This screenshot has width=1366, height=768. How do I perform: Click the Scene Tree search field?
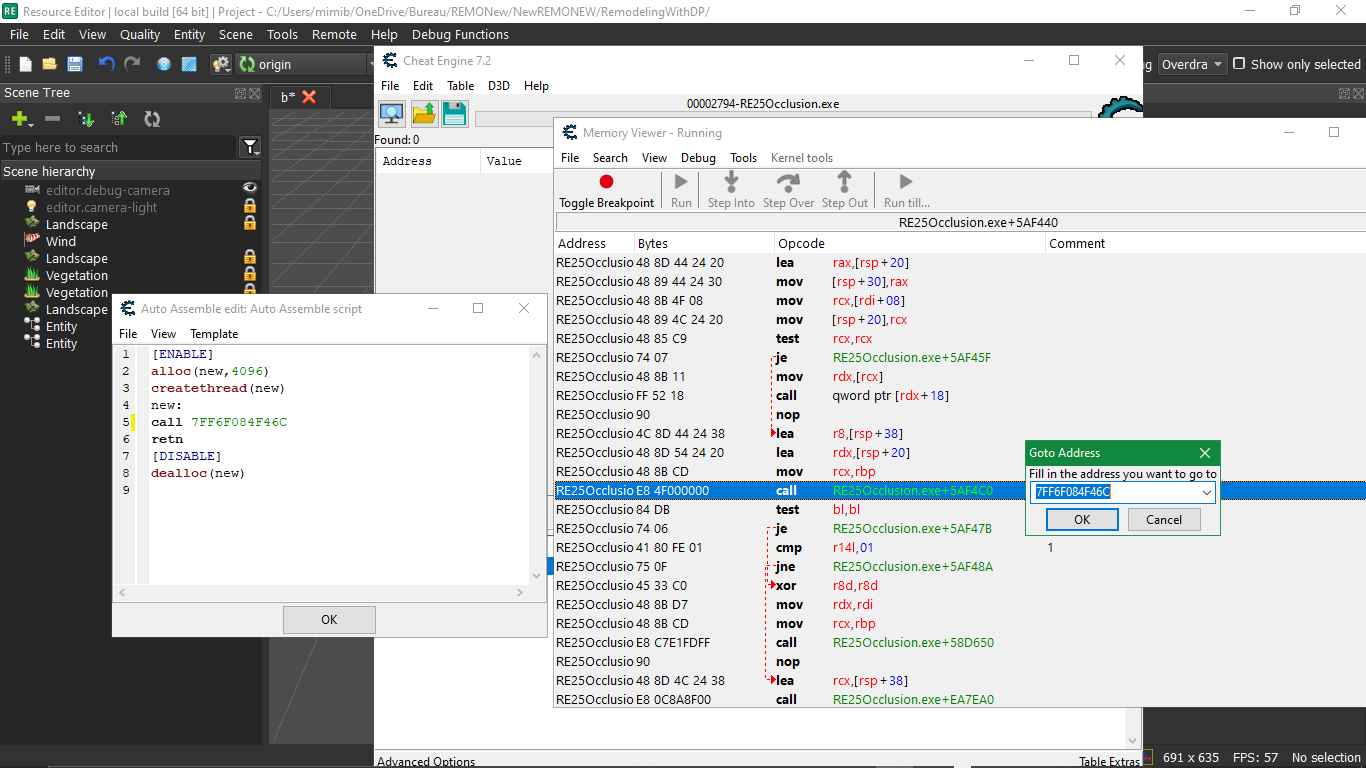(118, 147)
